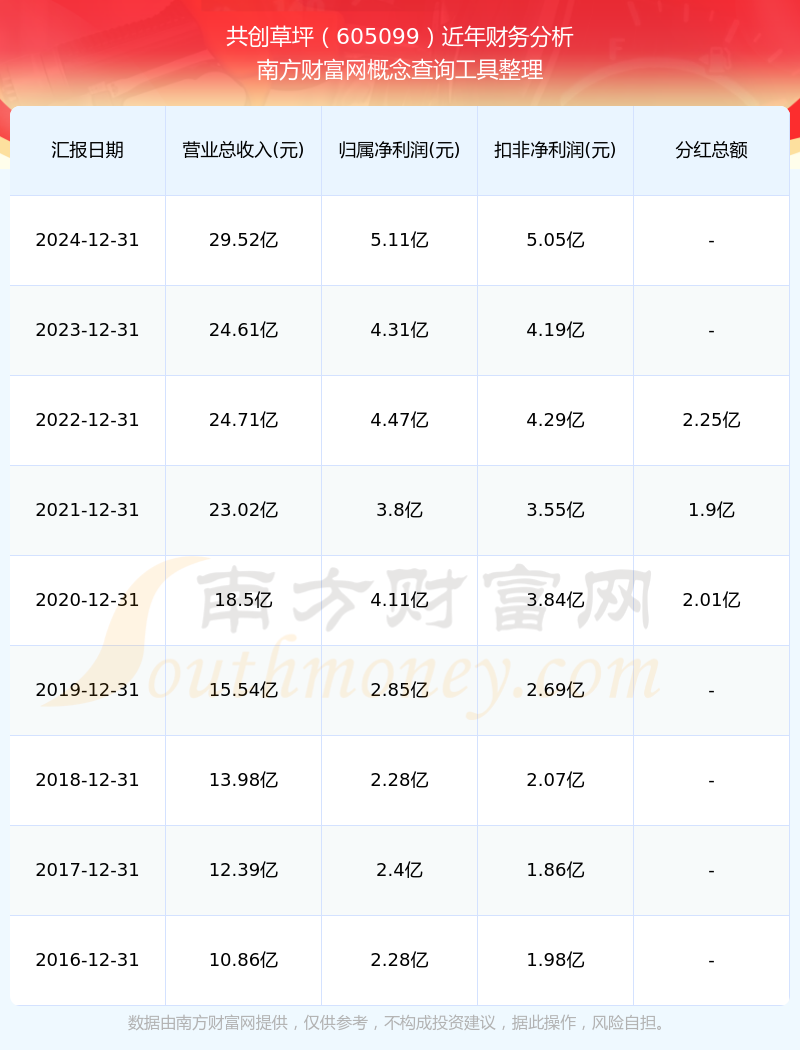Click the date cell 2019-12-31

pos(88,690)
